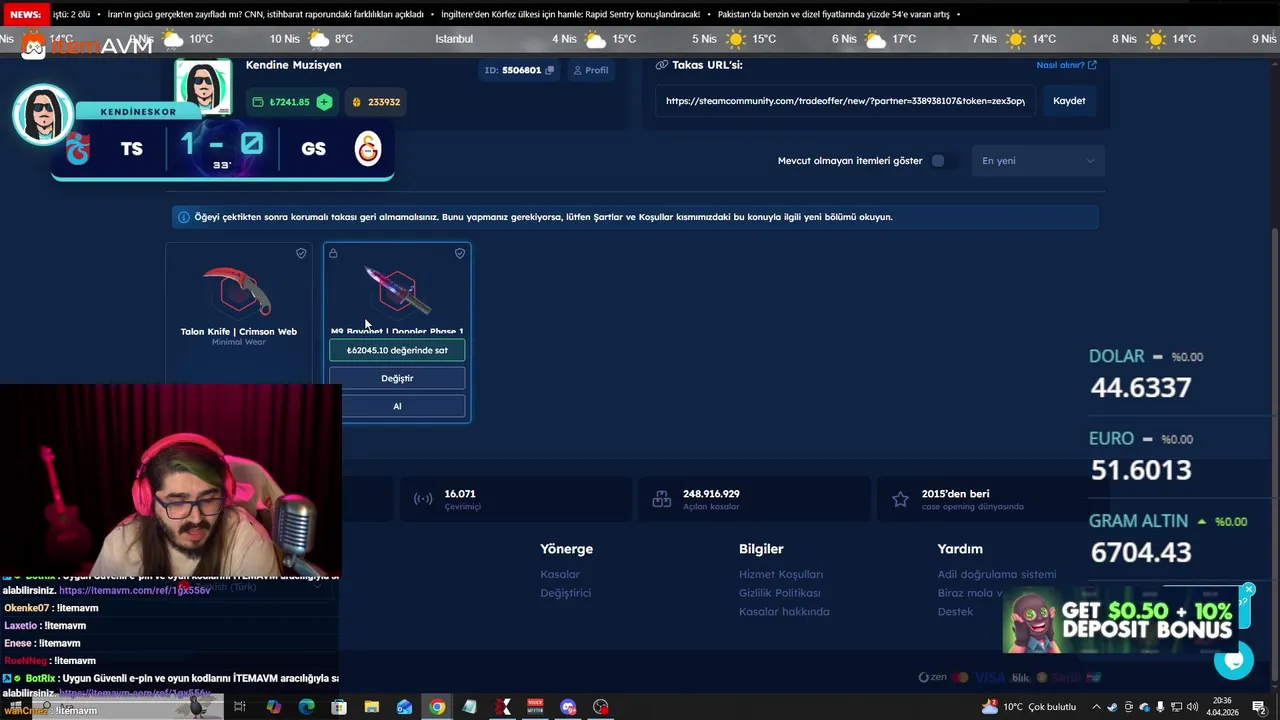This screenshot has height=720, width=1280.
Task: Switch to Google Chrome in the taskbar
Action: [437, 707]
